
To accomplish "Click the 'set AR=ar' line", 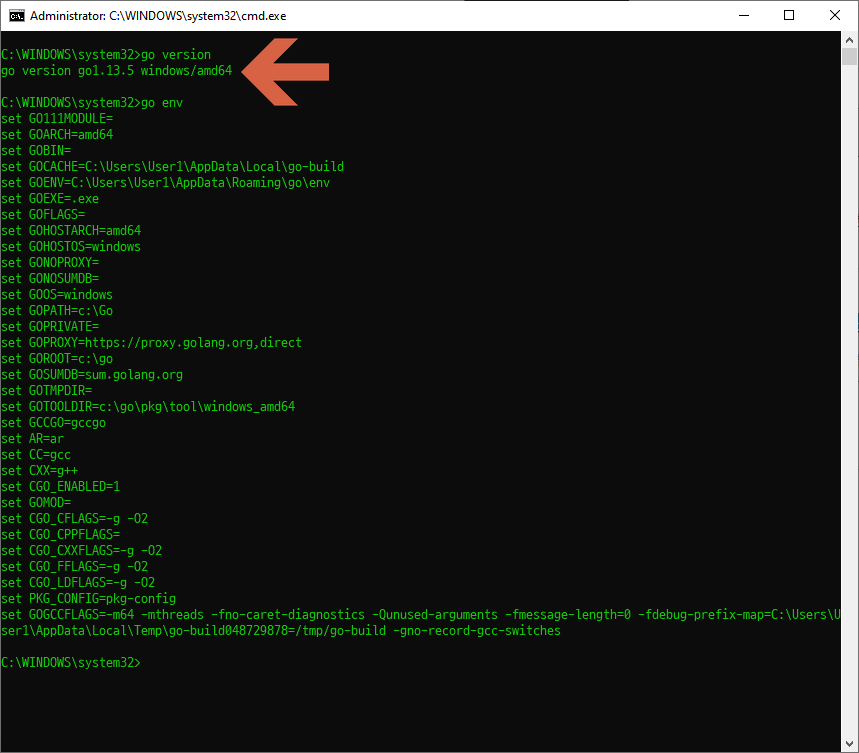I will 32,439.
